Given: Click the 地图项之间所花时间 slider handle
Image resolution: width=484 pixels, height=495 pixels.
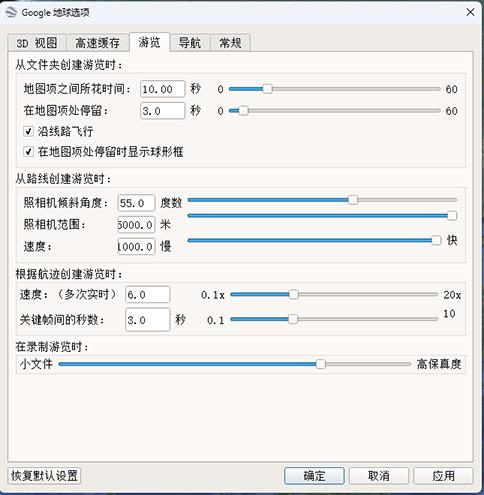Looking at the screenshot, I should 267,89.
